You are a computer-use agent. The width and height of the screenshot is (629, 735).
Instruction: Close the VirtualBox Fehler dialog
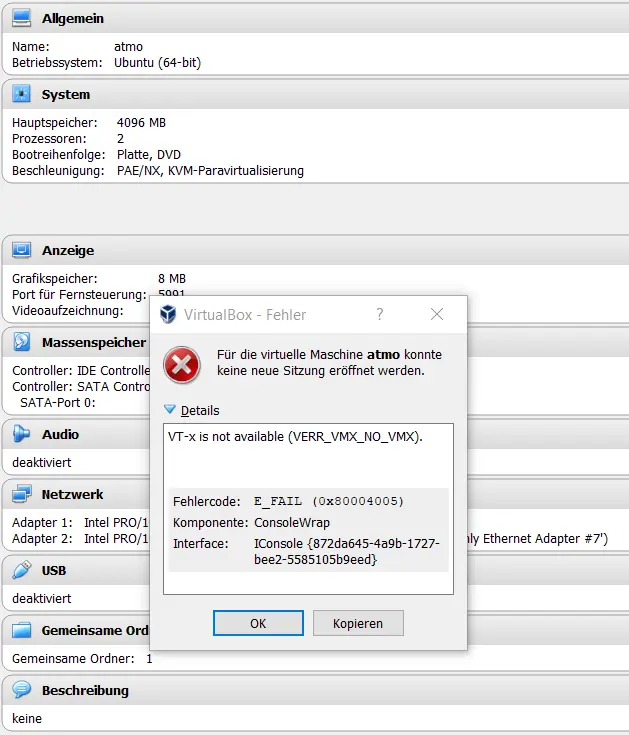[437, 314]
